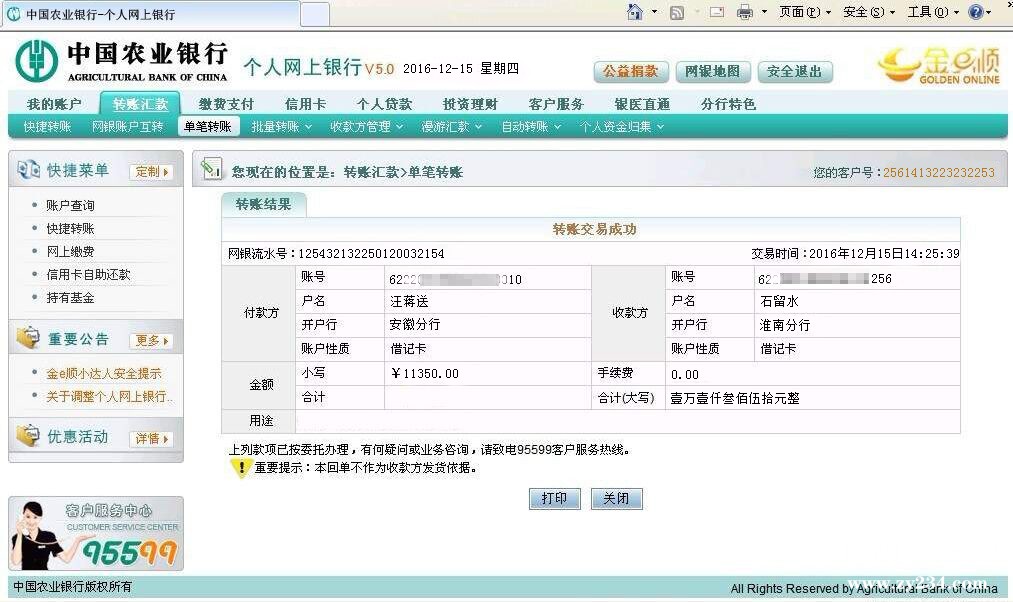Image resolution: width=1013 pixels, height=602 pixels.
Task: Click the Read Mail envelope icon
Action: pyautogui.click(x=716, y=12)
